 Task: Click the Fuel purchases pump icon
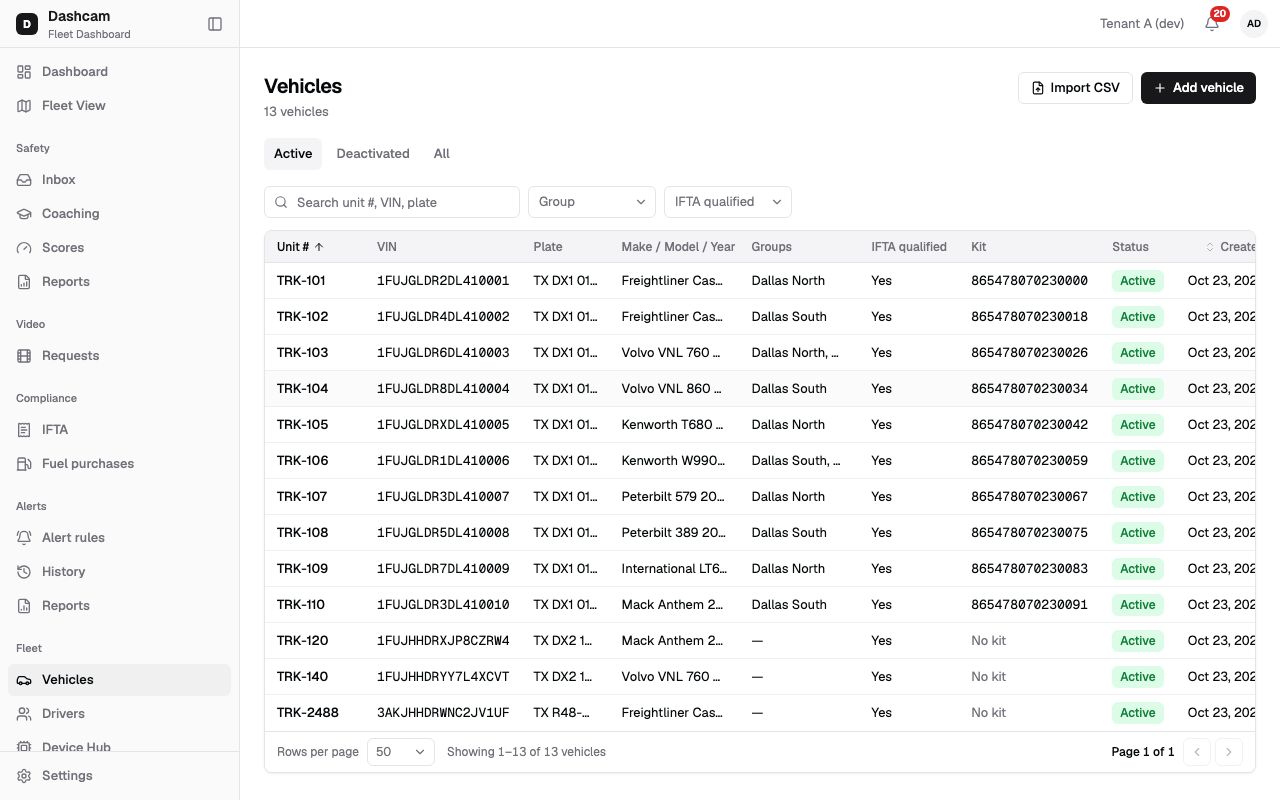click(x=24, y=464)
